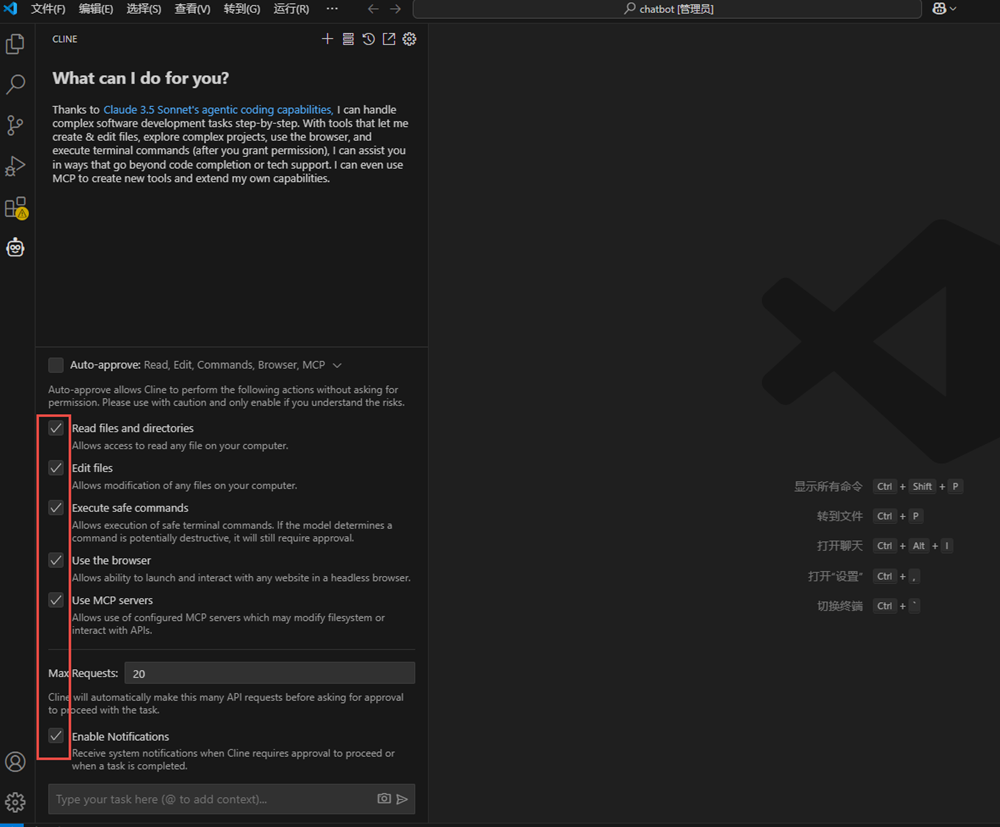Click the CLINE panel title
This screenshot has height=827, width=1000.
point(64,39)
